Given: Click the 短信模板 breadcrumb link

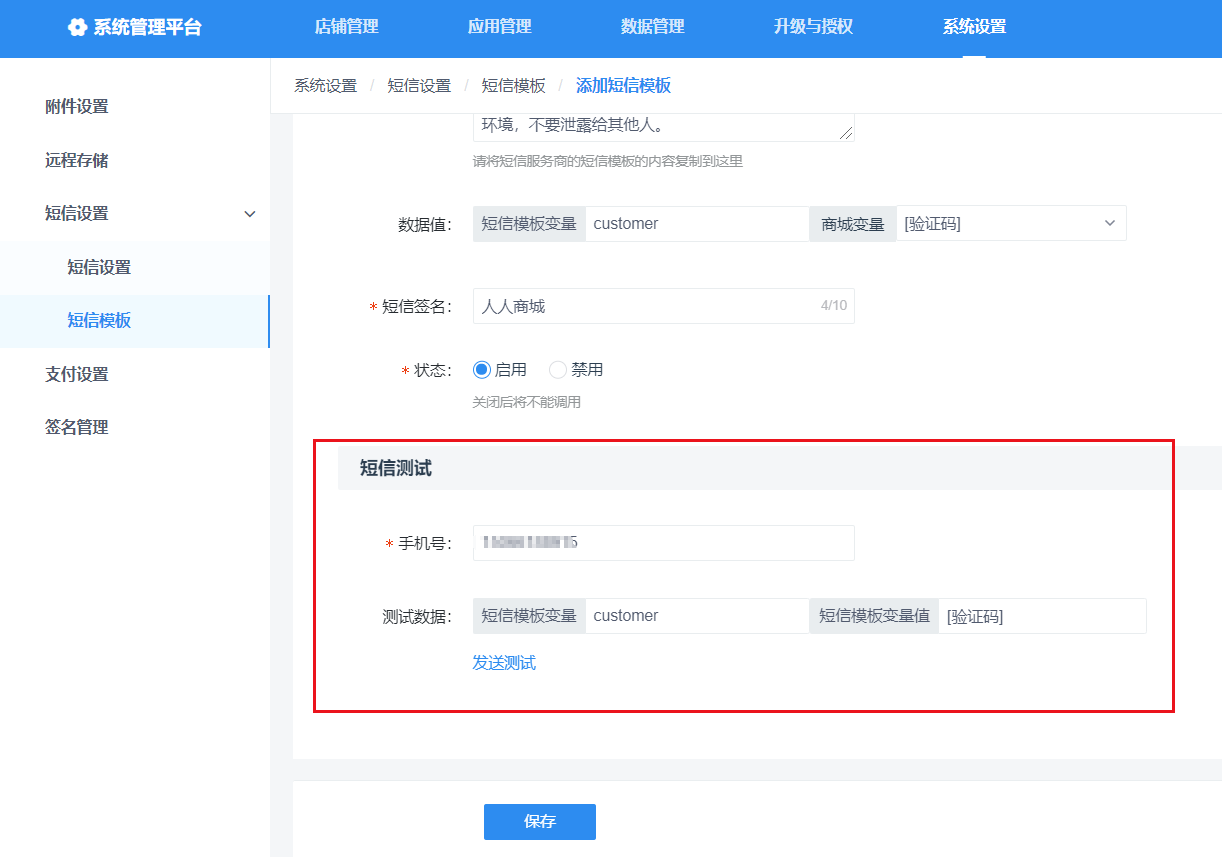Looking at the screenshot, I should 514,86.
